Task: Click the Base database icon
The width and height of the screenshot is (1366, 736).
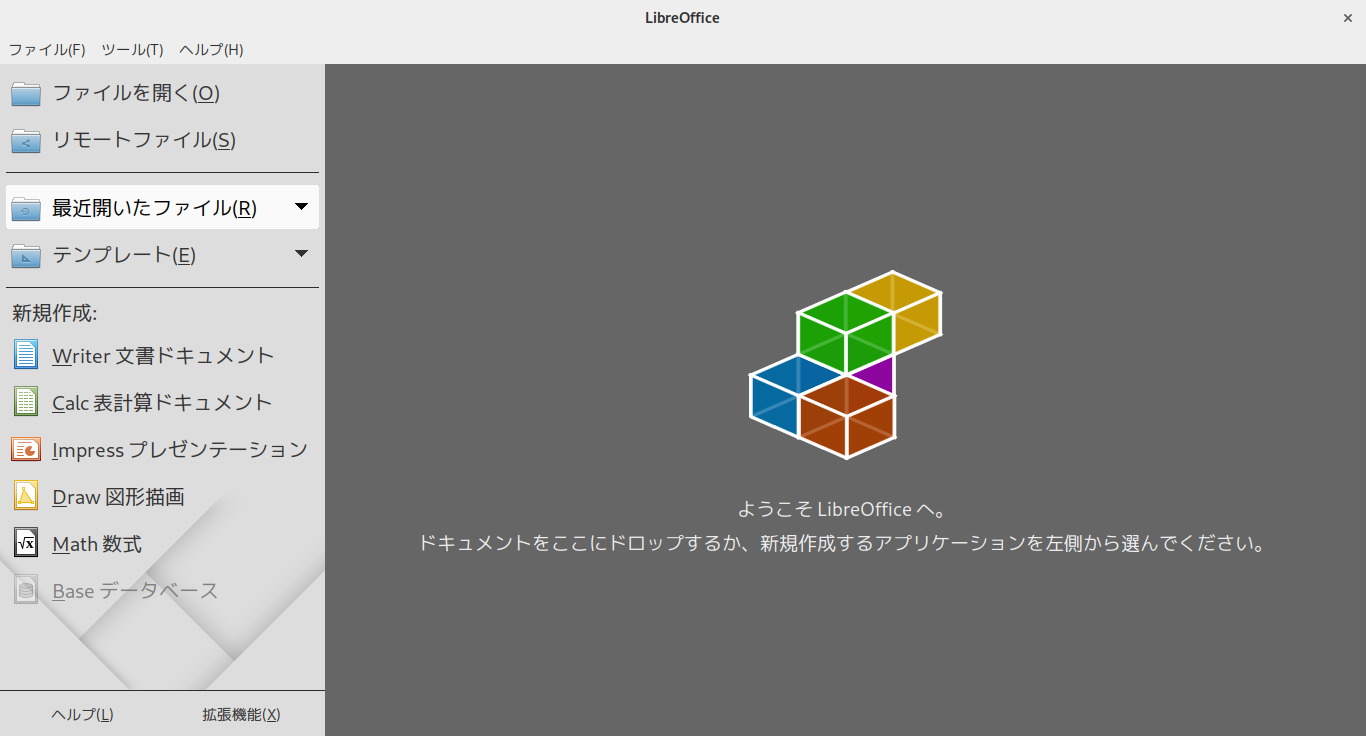Action: (26, 590)
